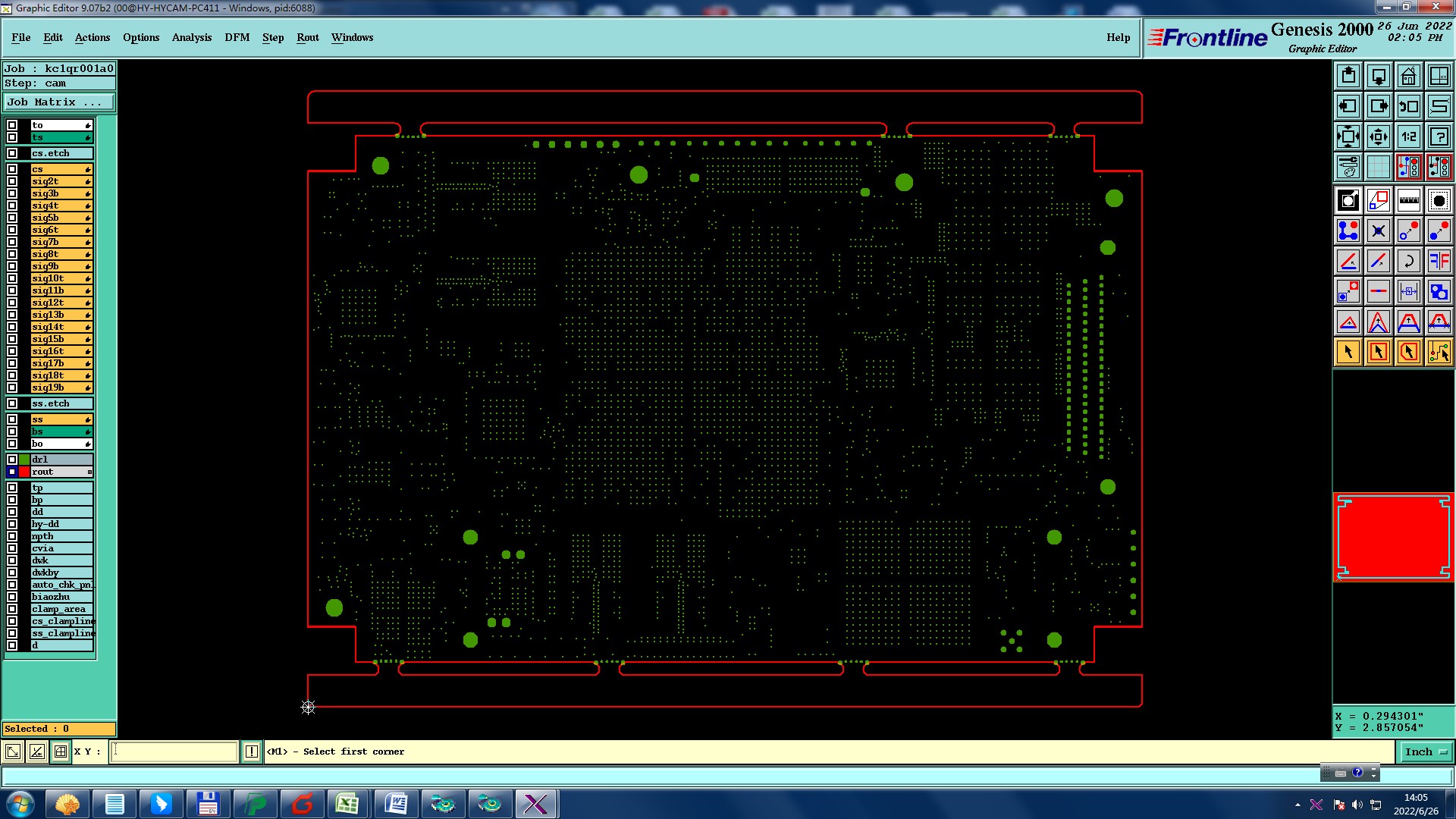
Task: Select the ruler measure tool
Action: point(1408,200)
